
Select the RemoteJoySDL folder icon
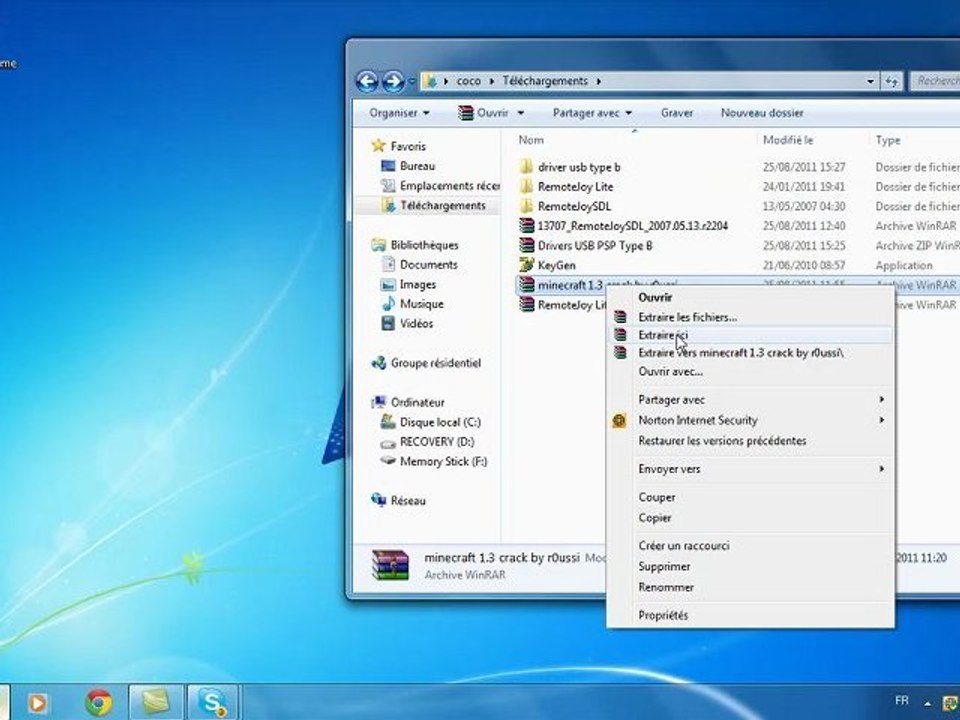pyautogui.click(x=526, y=206)
